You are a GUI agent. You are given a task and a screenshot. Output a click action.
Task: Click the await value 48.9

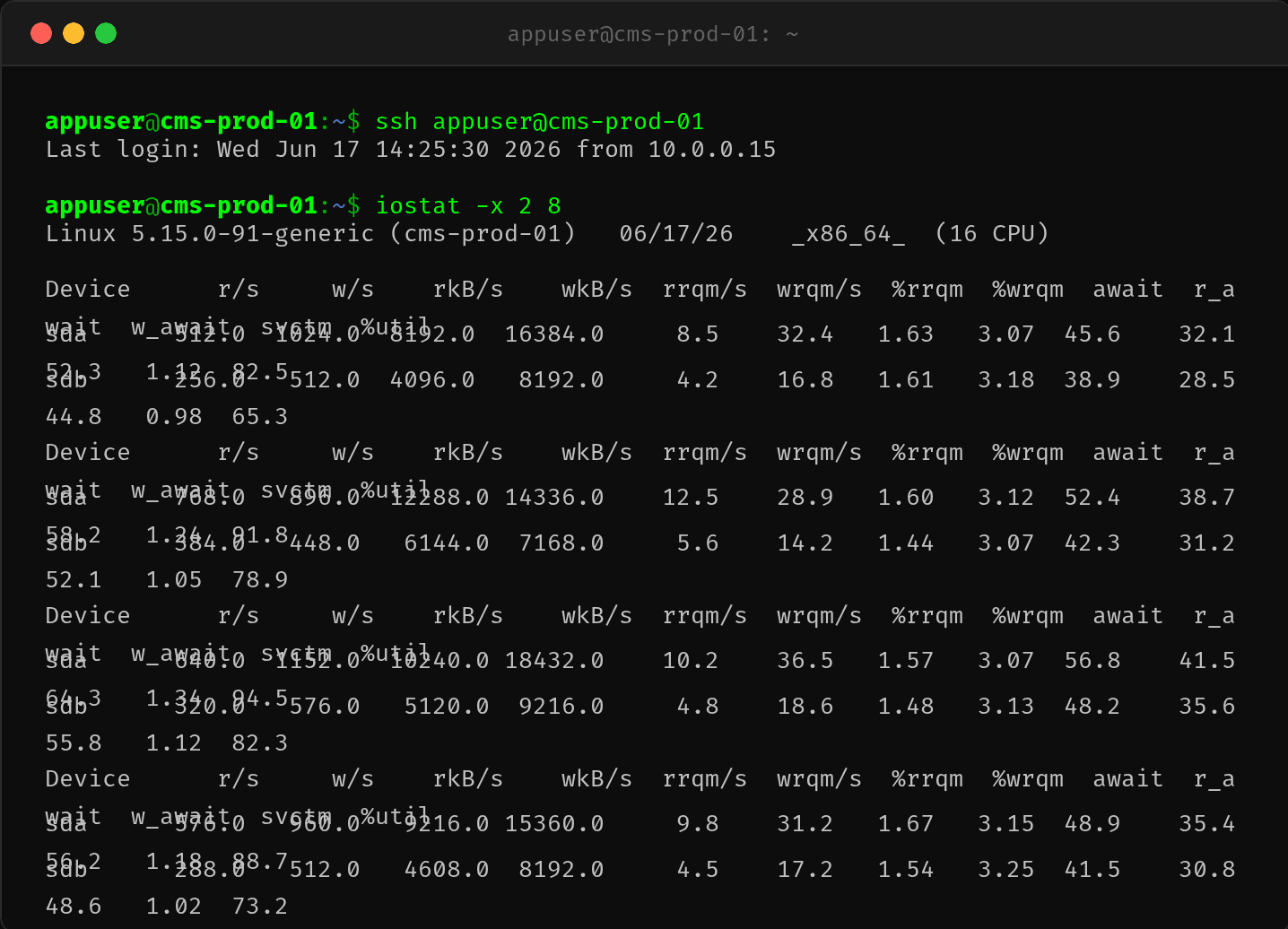[1092, 823]
